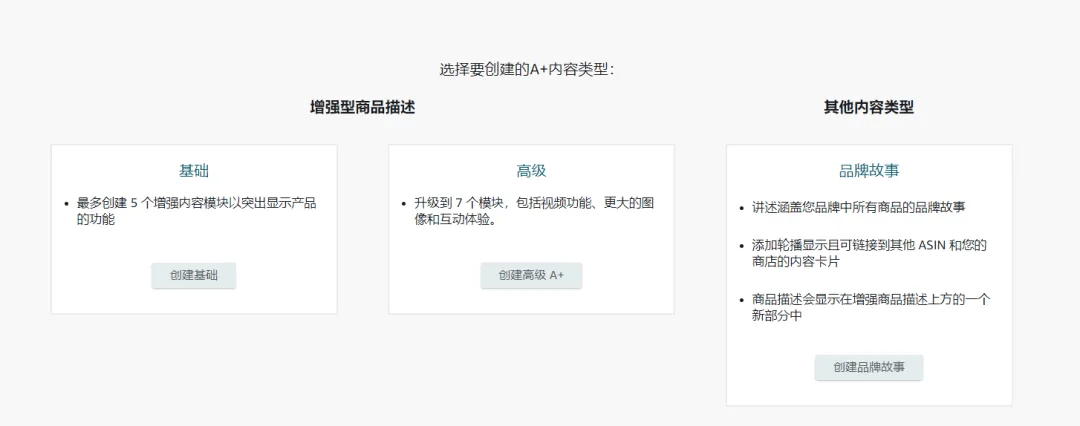Click the text about 商品描述会显示在增强商品描述上方

(870, 307)
